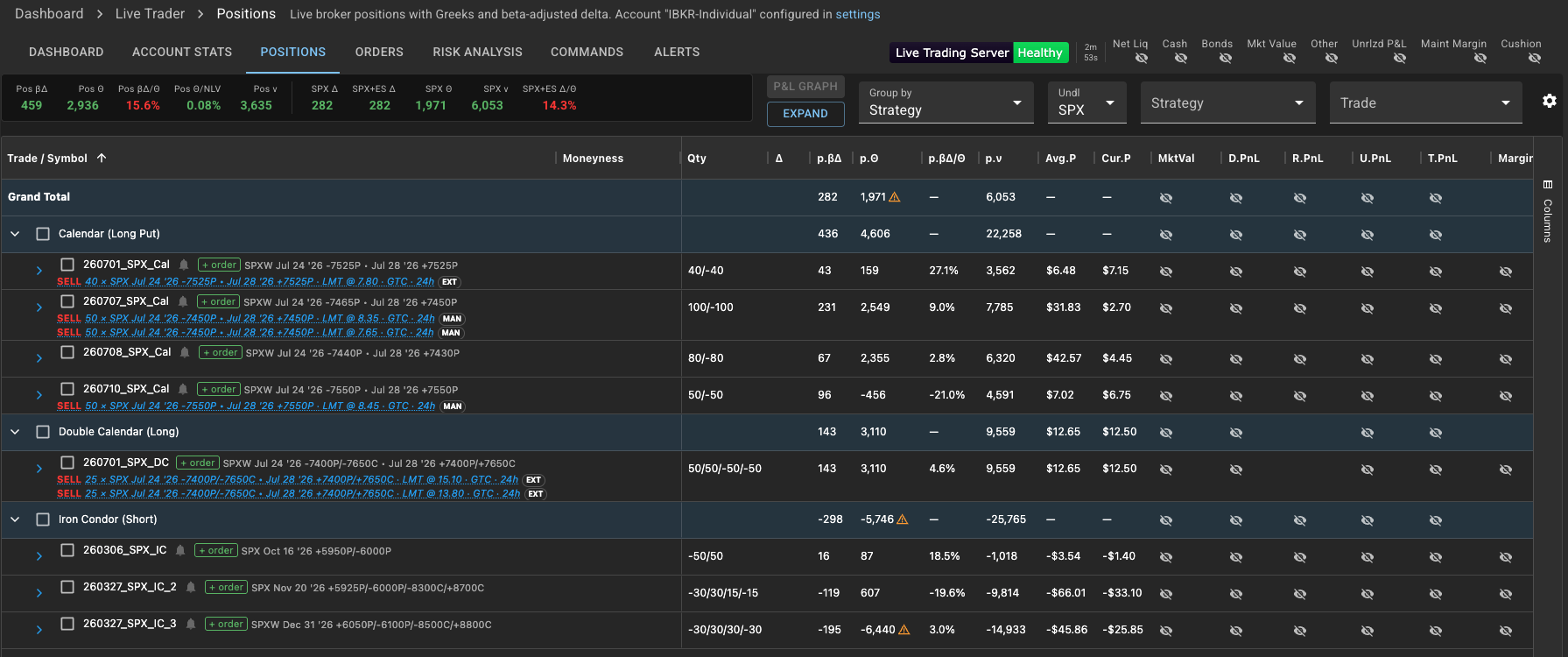Reveal hidden Other value
The width and height of the screenshot is (1568, 657).
(1332, 59)
